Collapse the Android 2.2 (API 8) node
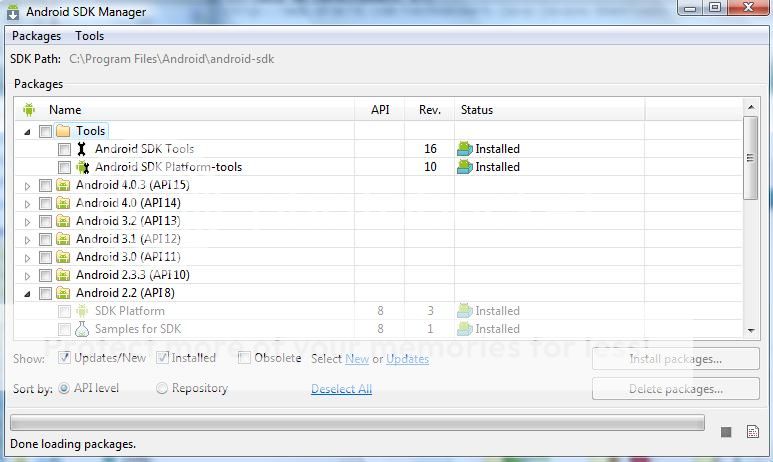 [x=28, y=293]
